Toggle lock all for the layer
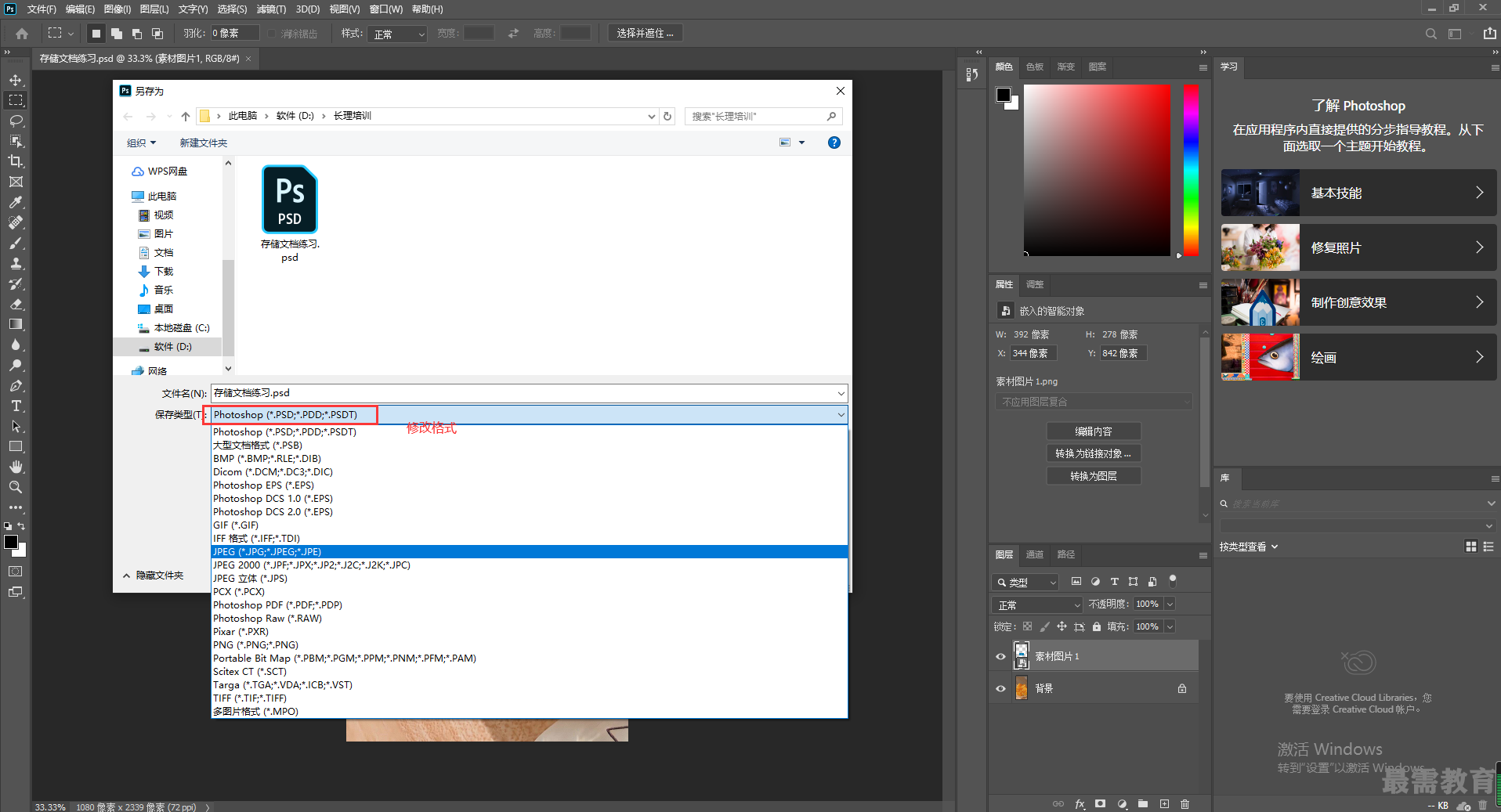Image resolution: width=1501 pixels, height=812 pixels. click(1097, 626)
